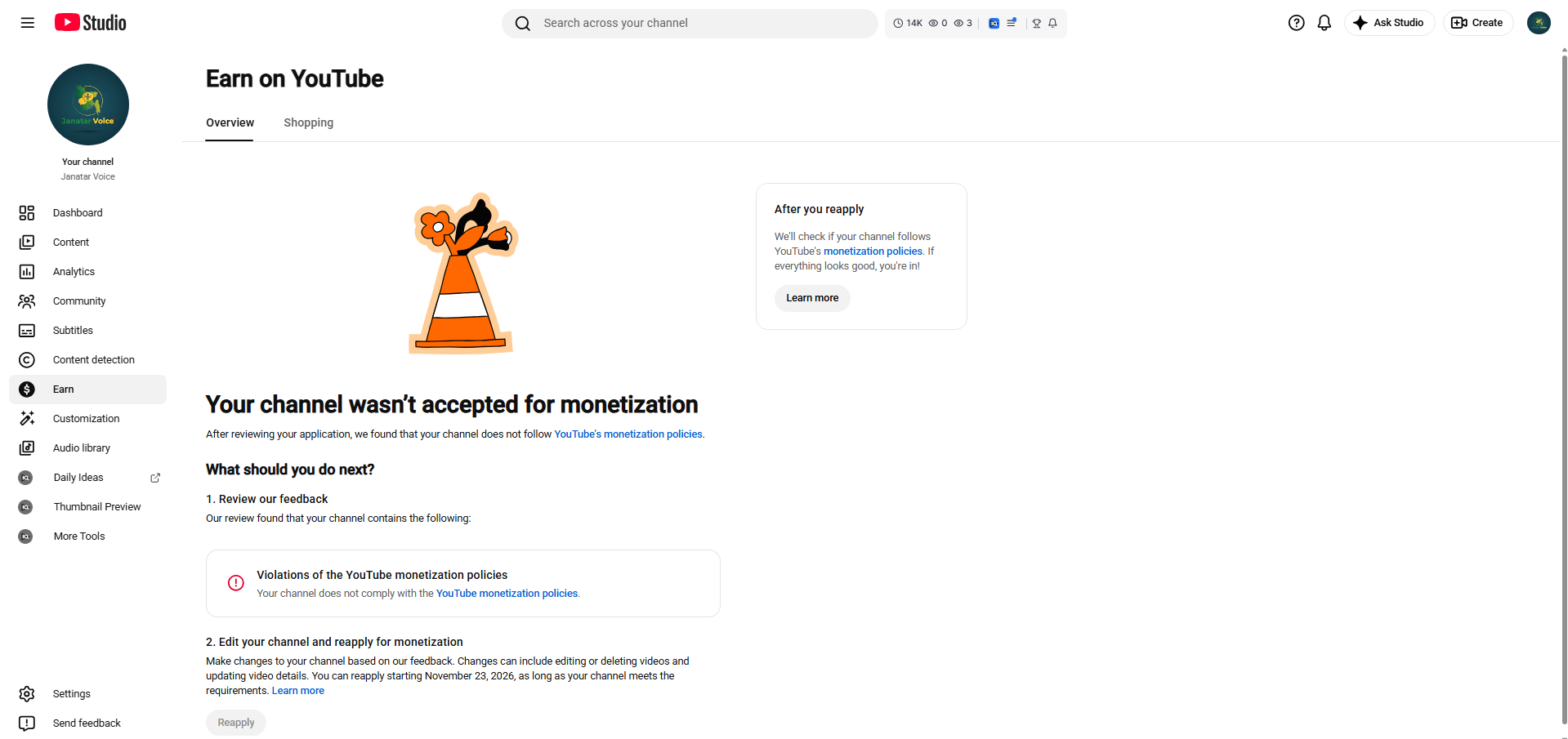The width and height of the screenshot is (1568, 739).
Task: Click the Subtitles icon in sidebar
Action: click(x=27, y=331)
